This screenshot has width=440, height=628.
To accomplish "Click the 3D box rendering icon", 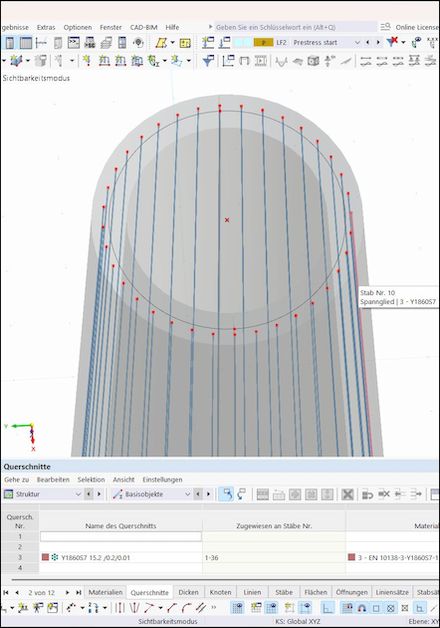I will 313,61.
